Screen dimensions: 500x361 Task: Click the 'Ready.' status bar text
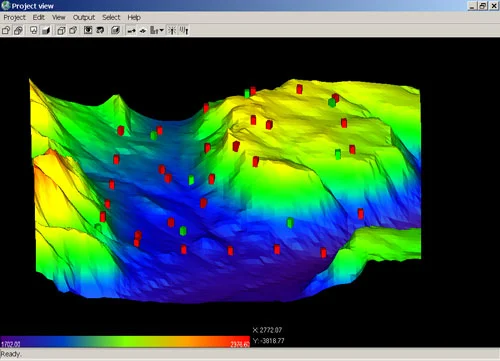click(x=11, y=354)
